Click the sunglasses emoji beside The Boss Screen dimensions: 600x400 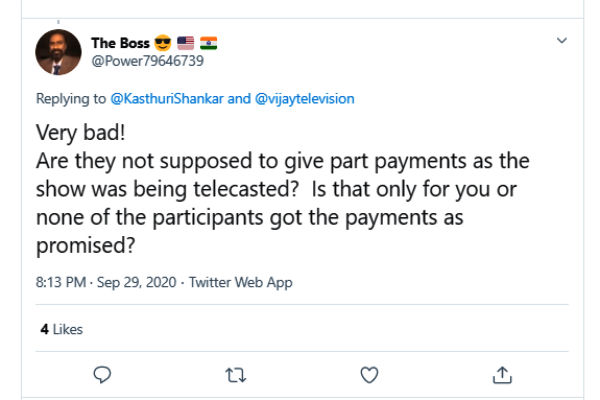pyautogui.click(x=163, y=43)
